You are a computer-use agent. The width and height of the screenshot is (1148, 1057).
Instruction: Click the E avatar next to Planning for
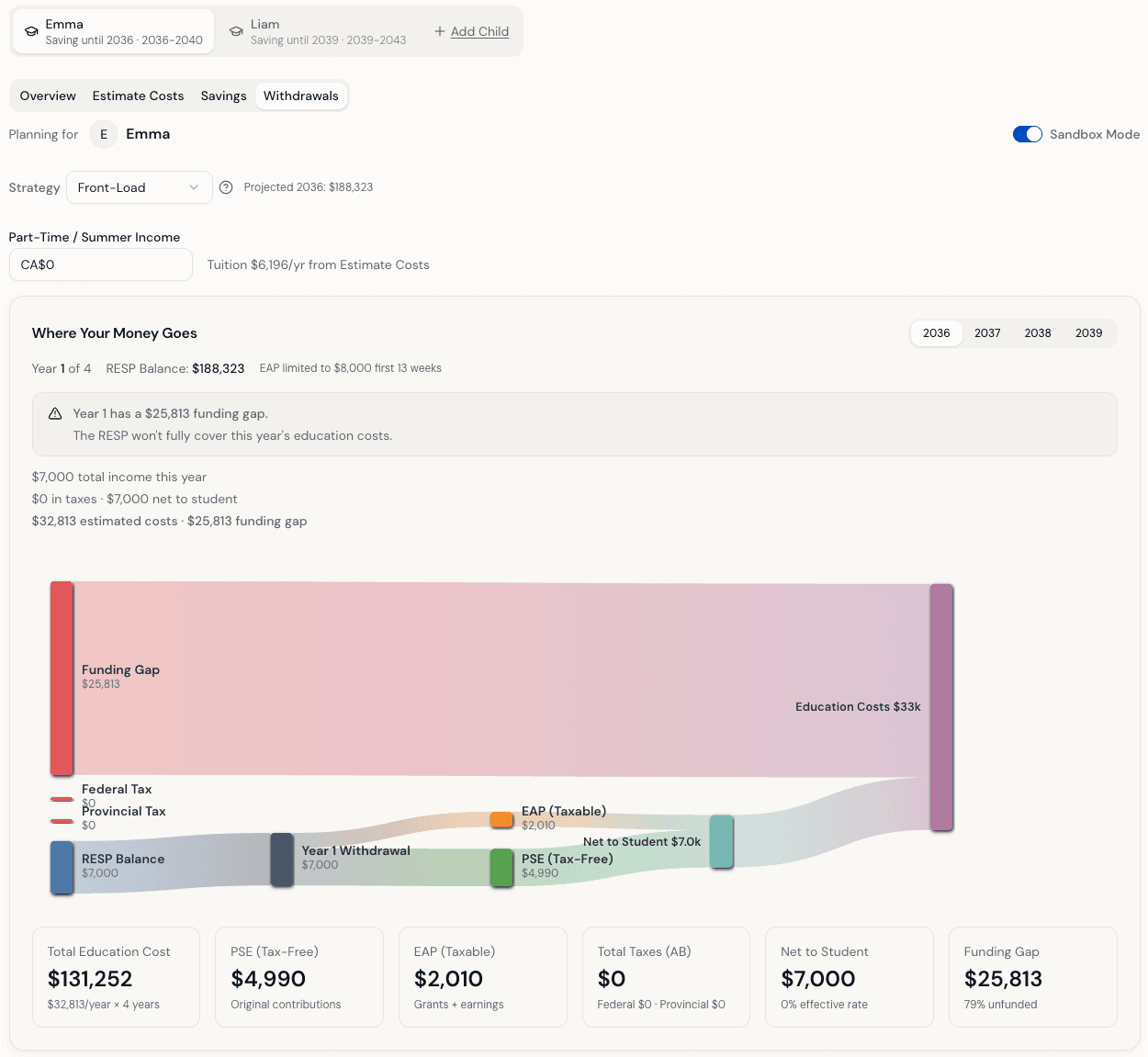pos(103,134)
